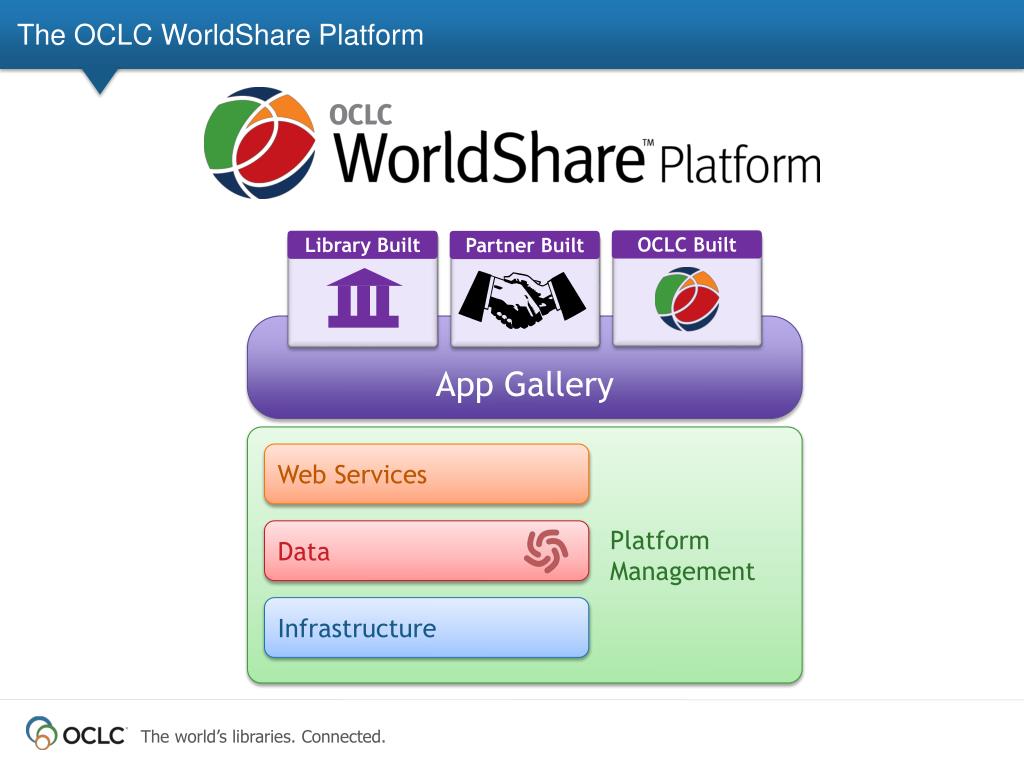Click 'The world's libraries. Connected.' tagline
1024x768 pixels.
(263, 737)
